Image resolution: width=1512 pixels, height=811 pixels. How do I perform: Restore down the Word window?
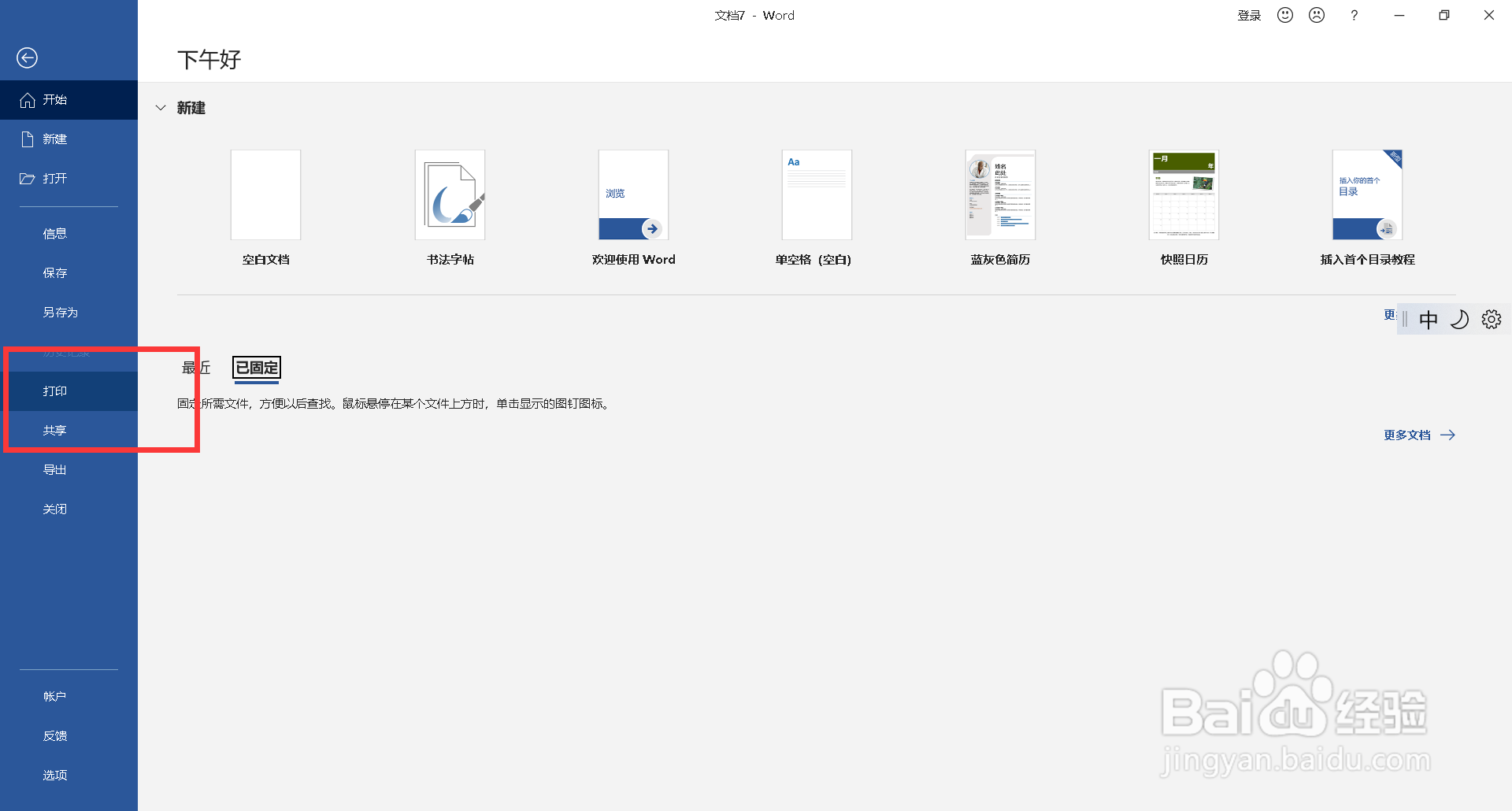(1444, 15)
